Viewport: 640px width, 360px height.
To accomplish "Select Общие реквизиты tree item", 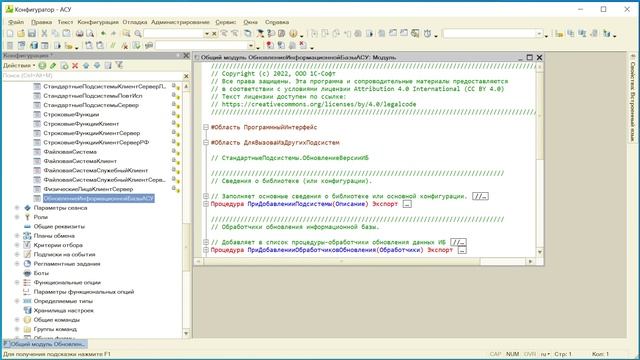I will point(59,227).
